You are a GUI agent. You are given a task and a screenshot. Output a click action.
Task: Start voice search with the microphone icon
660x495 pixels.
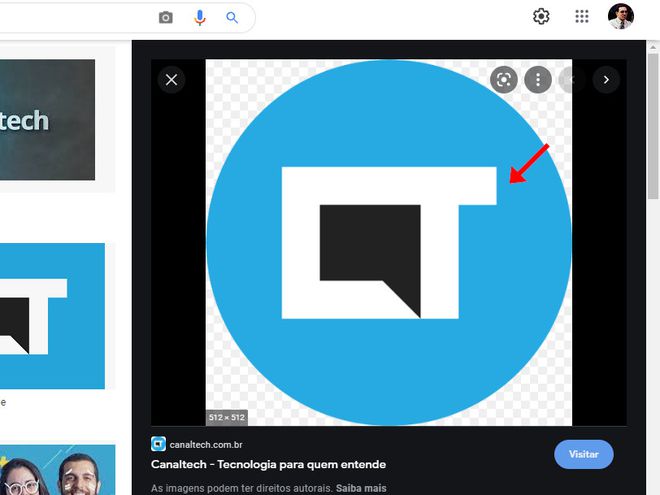point(200,18)
